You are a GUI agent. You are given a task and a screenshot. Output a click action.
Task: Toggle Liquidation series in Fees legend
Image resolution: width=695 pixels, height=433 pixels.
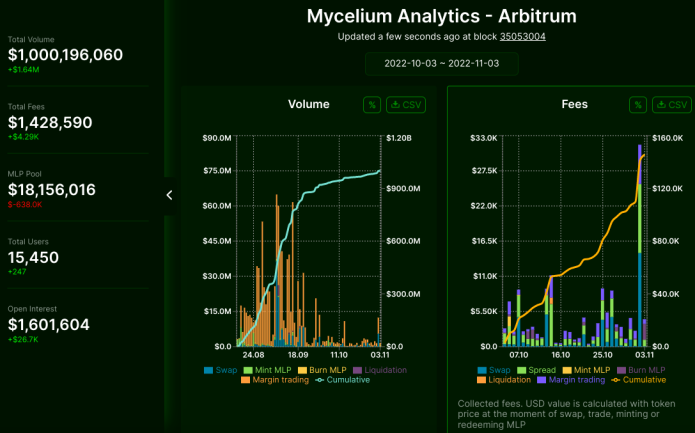(x=504, y=380)
